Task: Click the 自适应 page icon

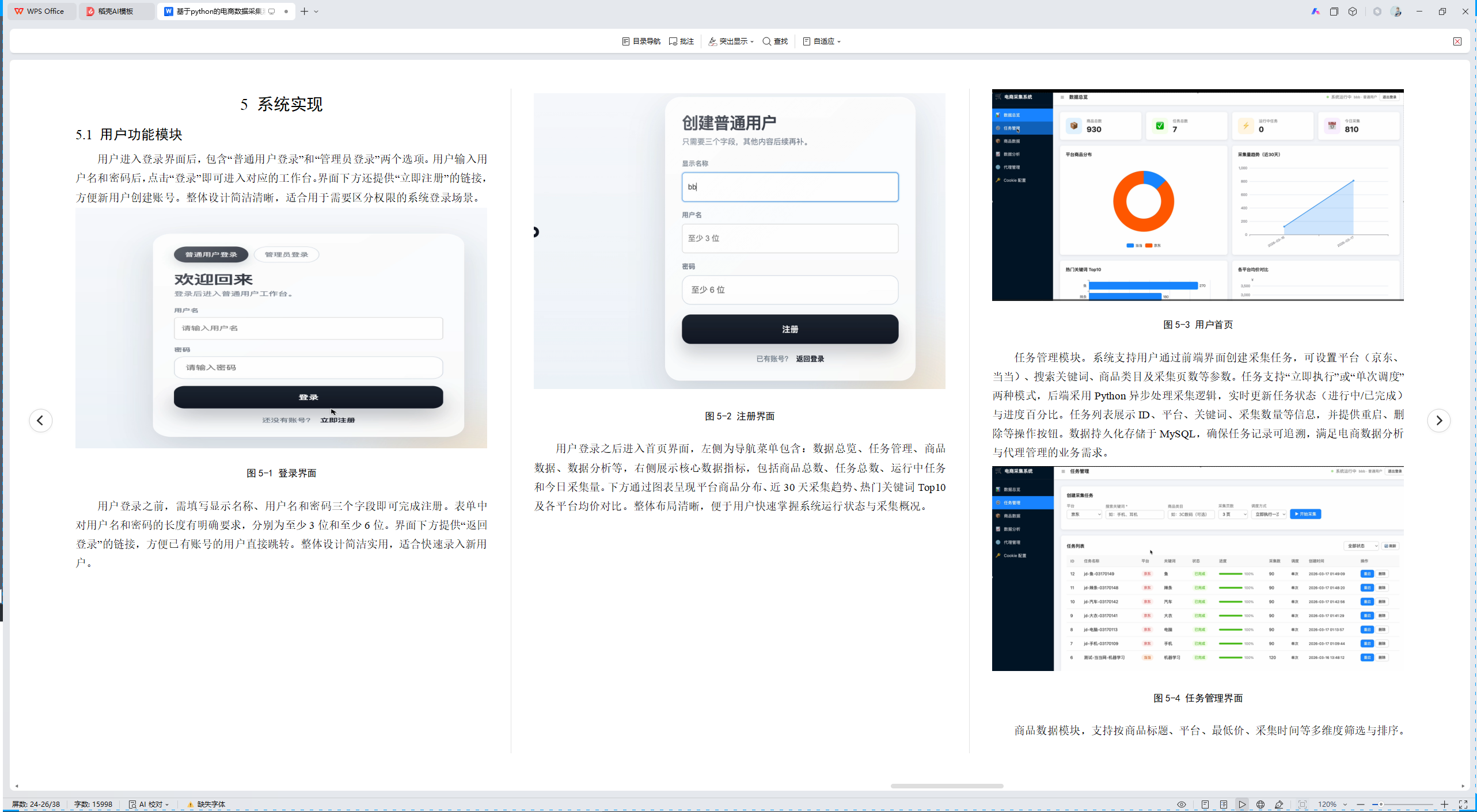Action: click(806, 41)
